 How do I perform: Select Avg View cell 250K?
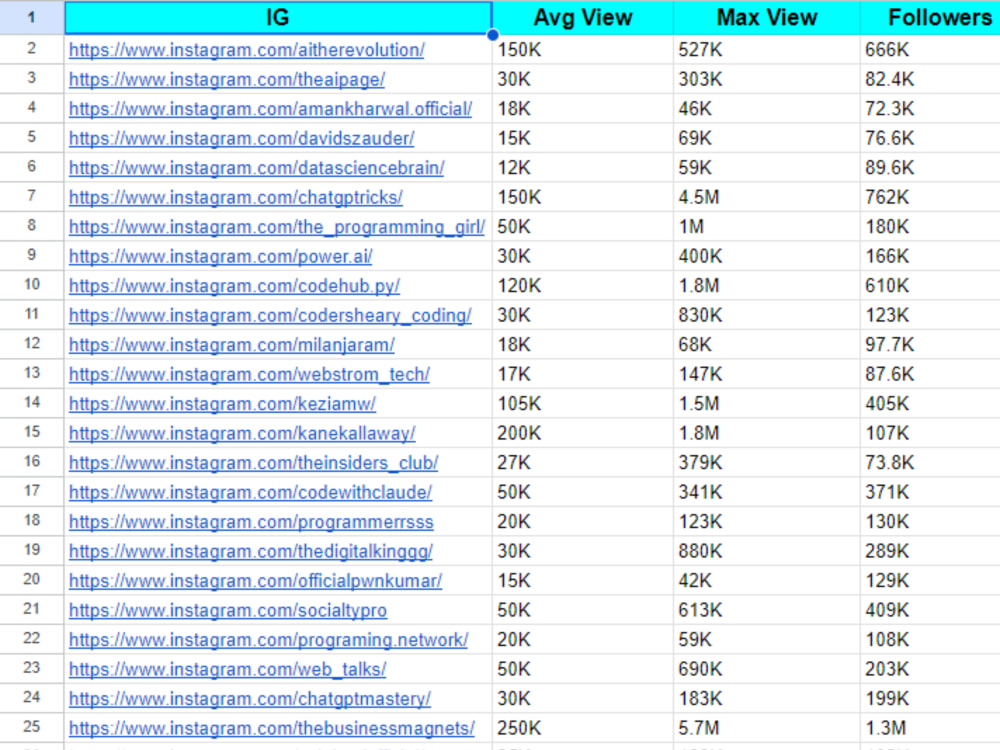[x=583, y=728]
